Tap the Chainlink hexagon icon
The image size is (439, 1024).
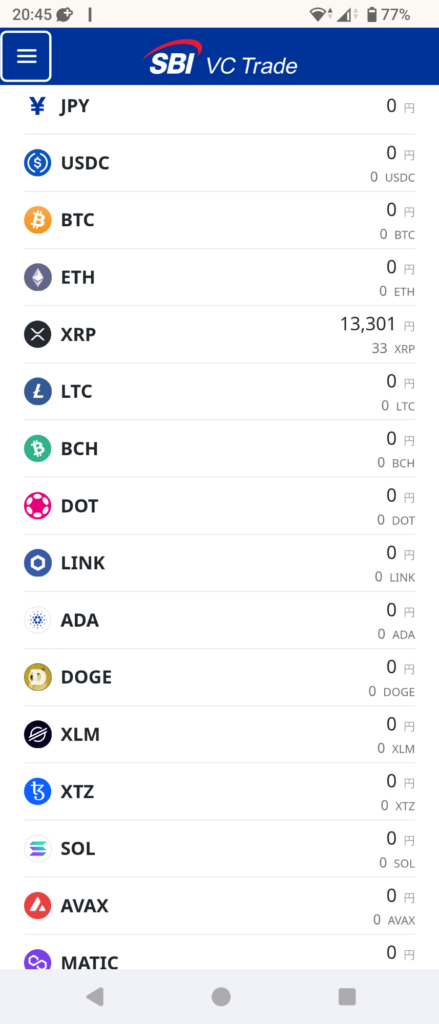click(37, 563)
